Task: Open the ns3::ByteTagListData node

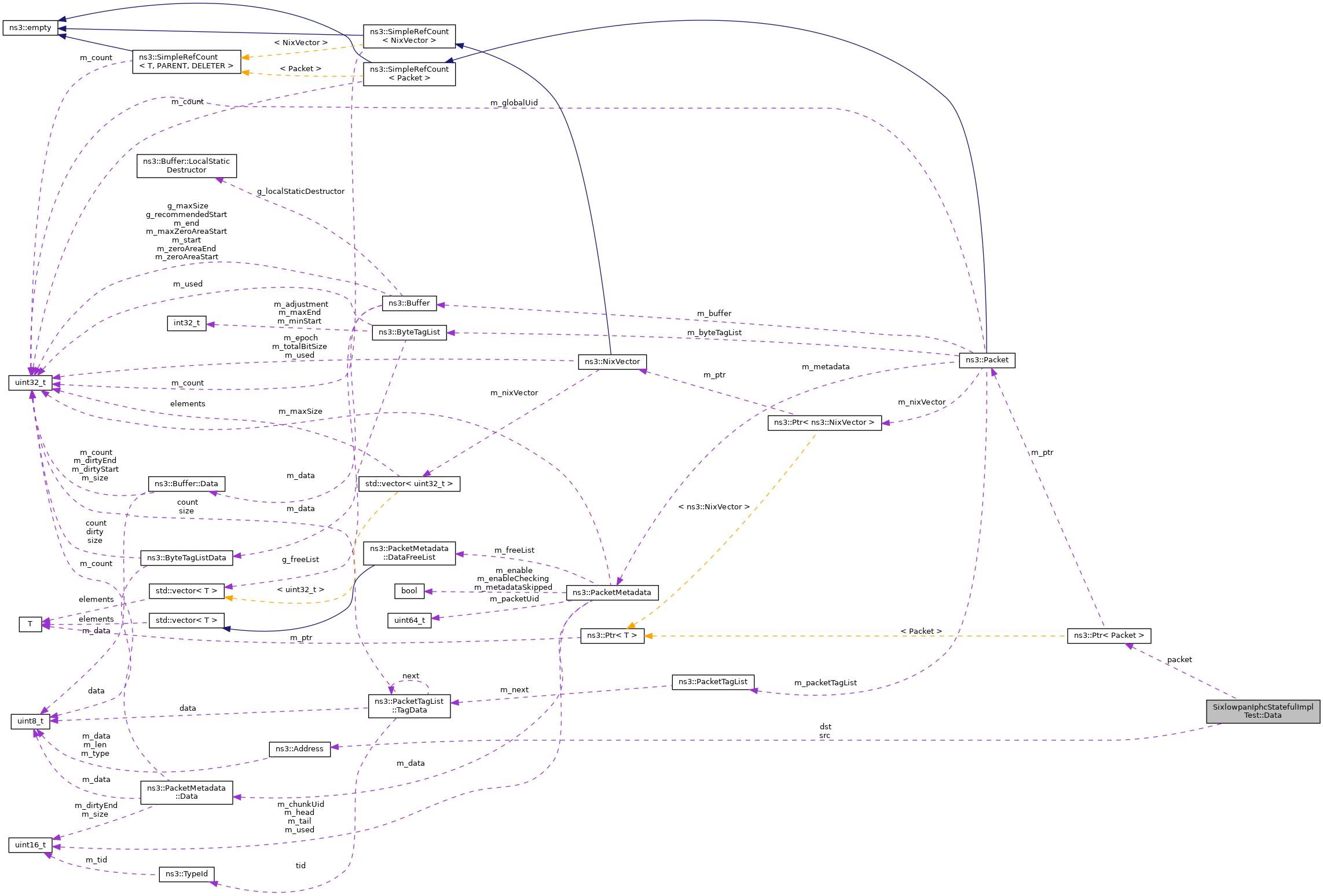Action: (186, 558)
